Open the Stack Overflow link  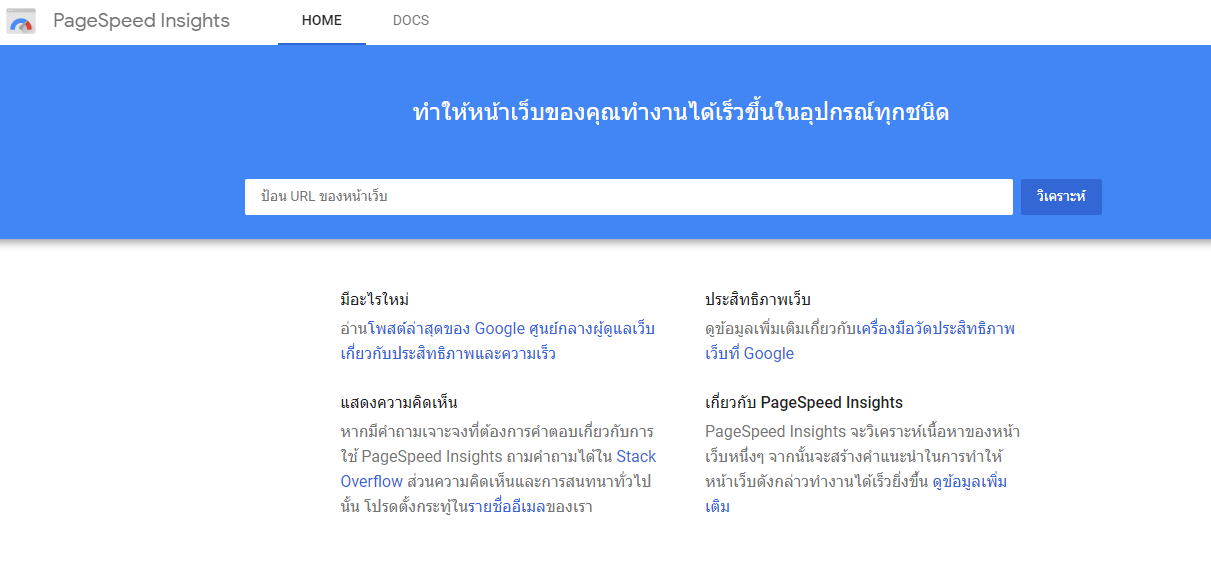click(x=498, y=469)
